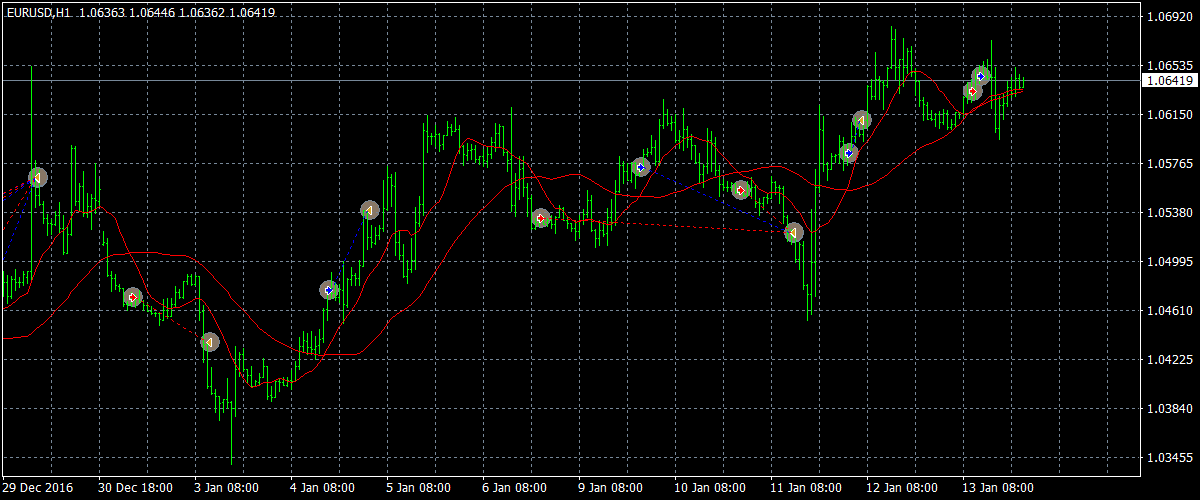Image resolution: width=1200 pixels, height=500 pixels.
Task: Click red sell arrow marker near 30 Dec 18:00
Action: [132, 297]
